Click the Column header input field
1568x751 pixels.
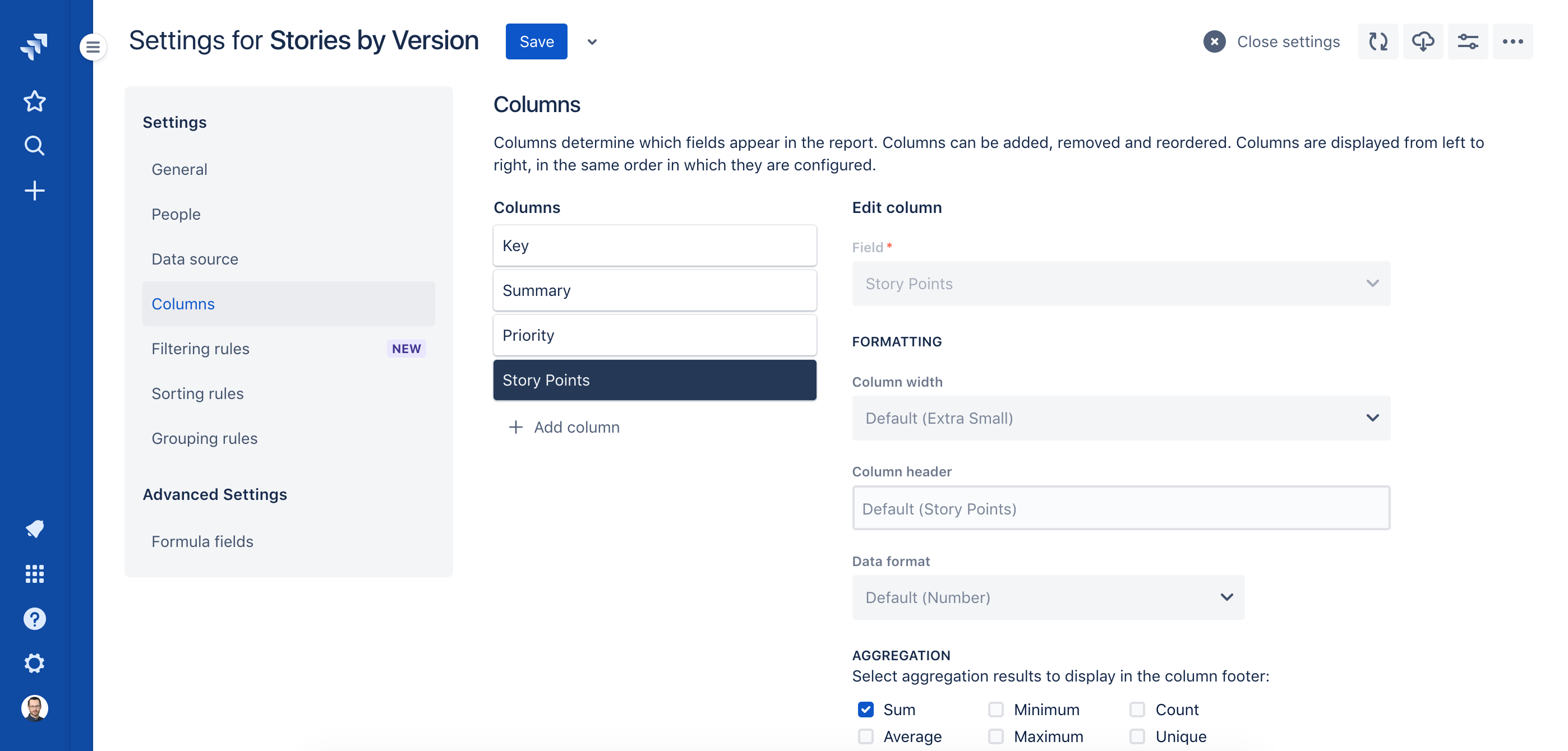pyautogui.click(x=1120, y=508)
